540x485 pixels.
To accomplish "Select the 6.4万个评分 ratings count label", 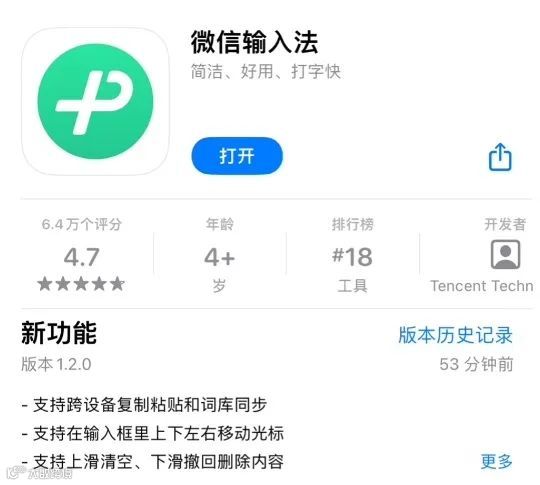I will pyautogui.click(x=82, y=224).
